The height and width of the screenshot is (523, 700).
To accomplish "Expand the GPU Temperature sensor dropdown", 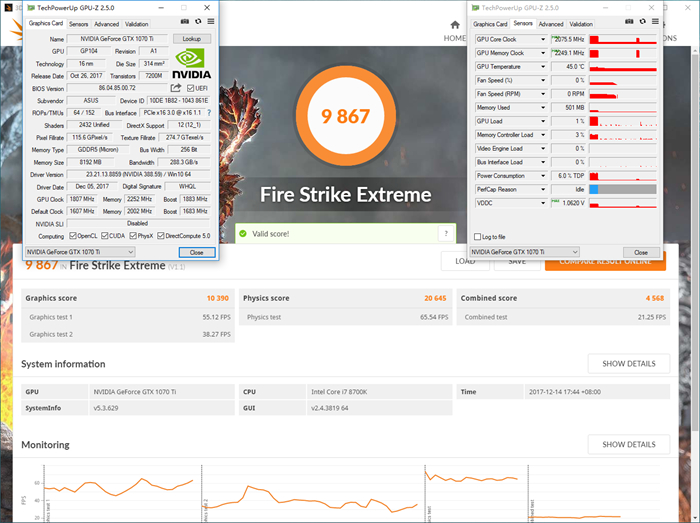I will pos(543,66).
